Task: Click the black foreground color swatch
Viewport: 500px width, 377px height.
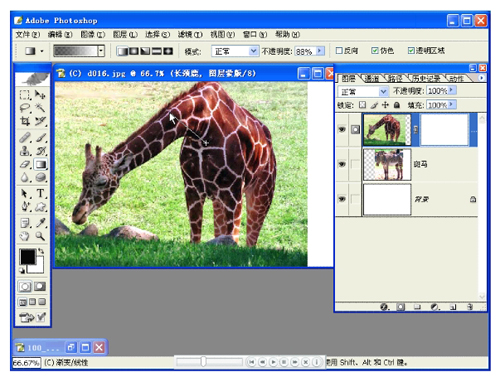Action: 27,257
